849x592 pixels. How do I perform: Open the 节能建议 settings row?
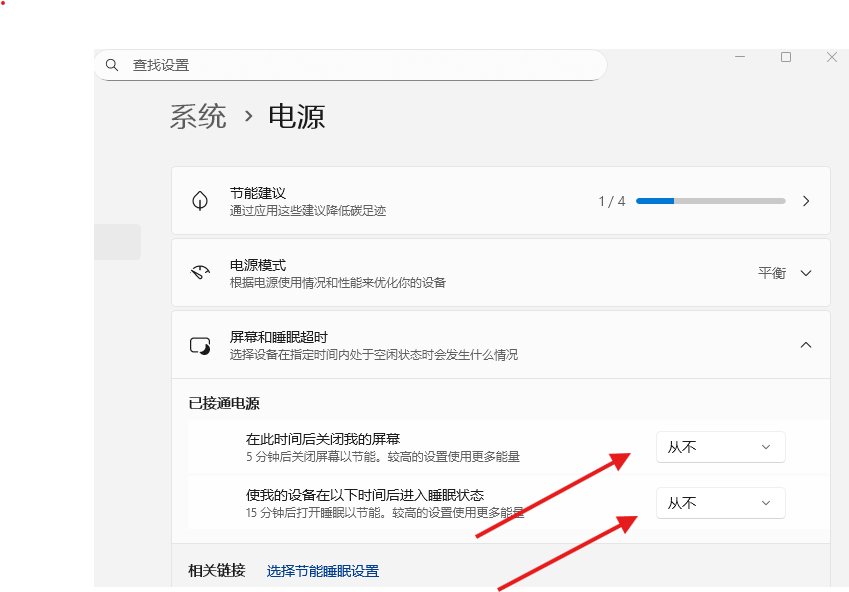pyautogui.click(x=400, y=200)
